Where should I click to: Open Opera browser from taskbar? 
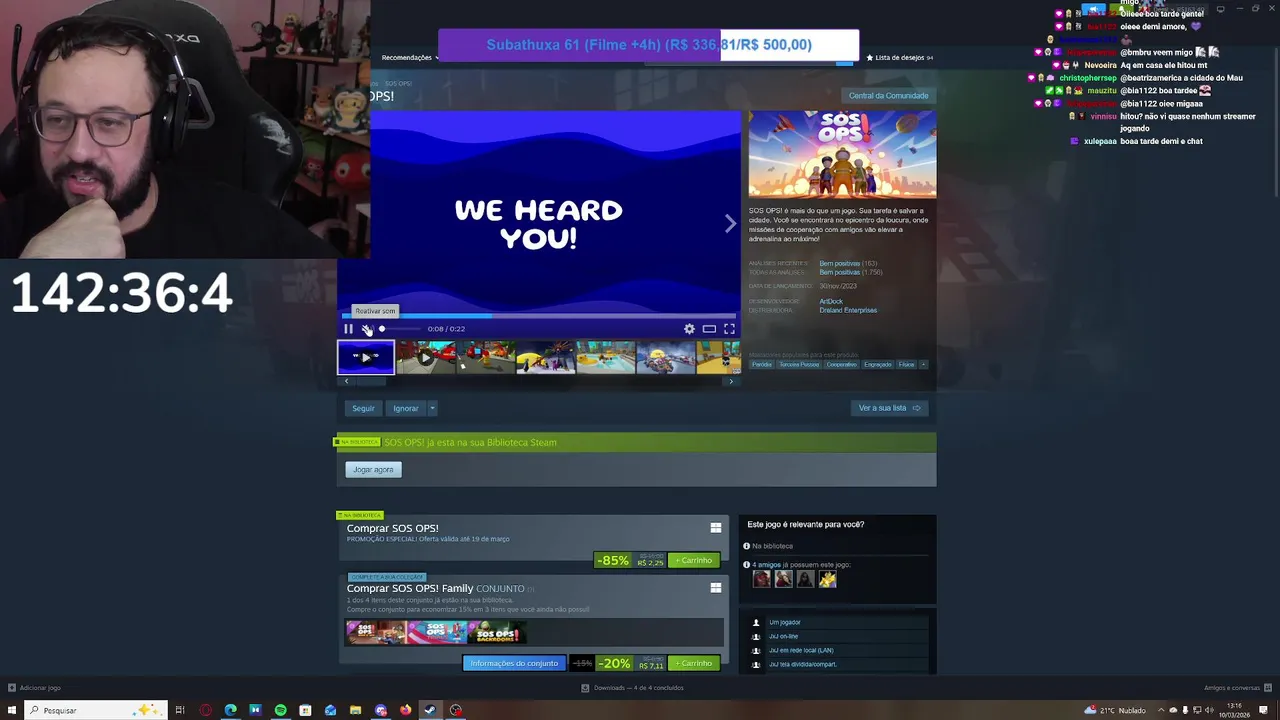click(x=205, y=710)
